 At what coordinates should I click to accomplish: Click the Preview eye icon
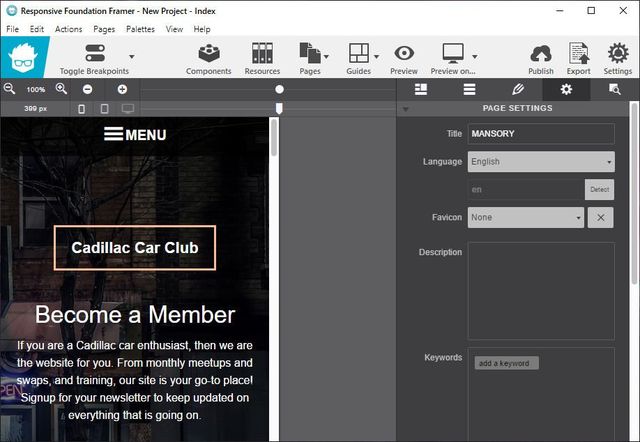pos(404,58)
